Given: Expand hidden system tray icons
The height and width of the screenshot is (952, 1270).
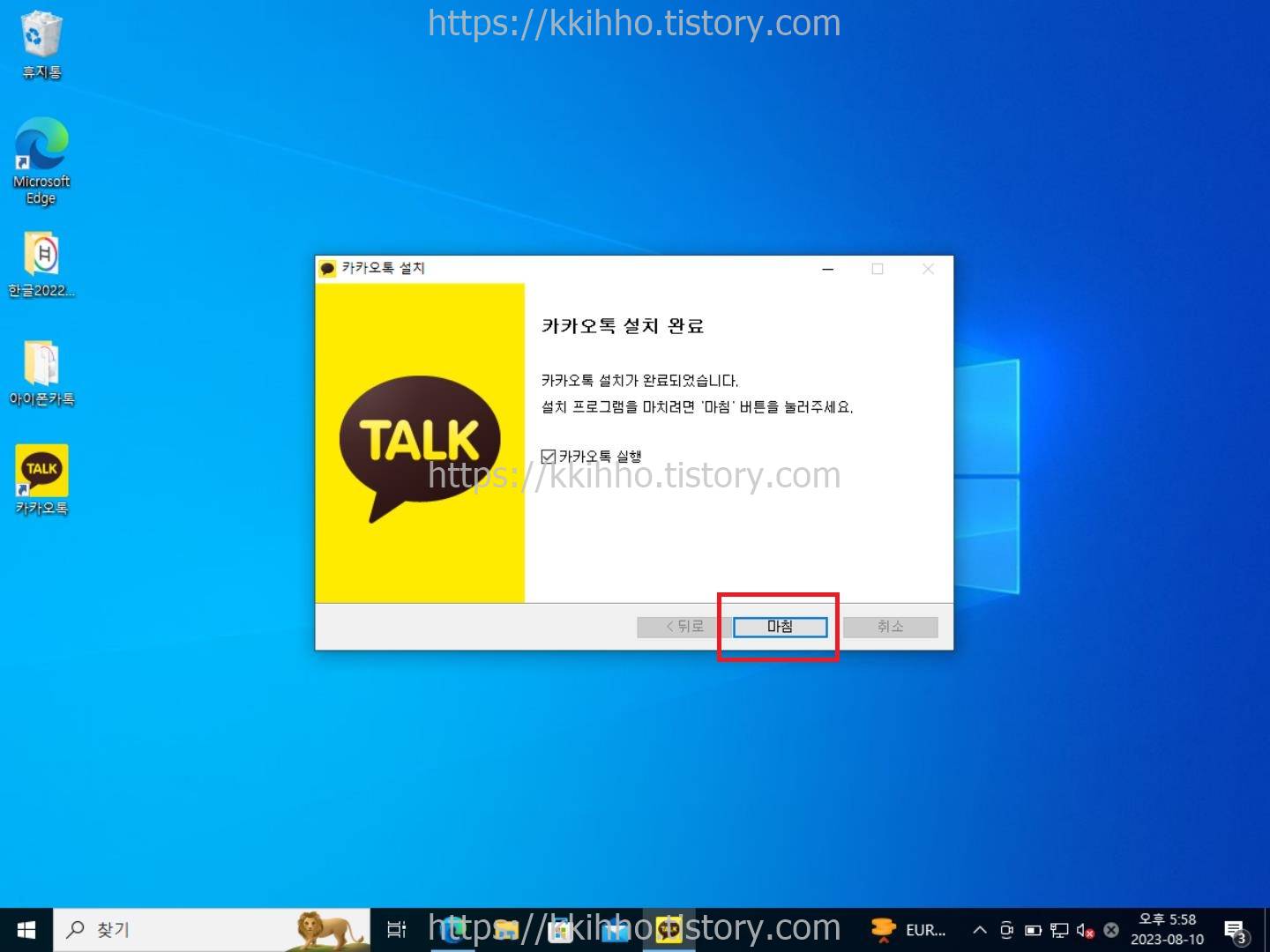Looking at the screenshot, I should point(979,930).
